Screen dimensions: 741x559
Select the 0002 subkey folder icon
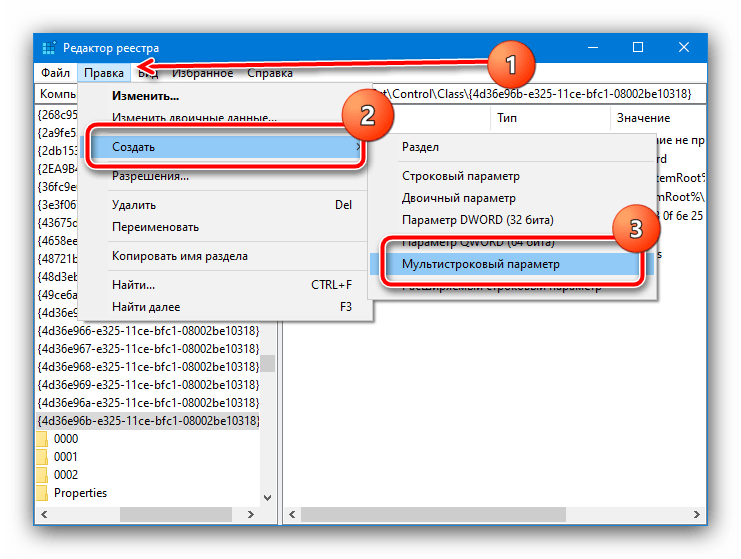click(x=42, y=475)
